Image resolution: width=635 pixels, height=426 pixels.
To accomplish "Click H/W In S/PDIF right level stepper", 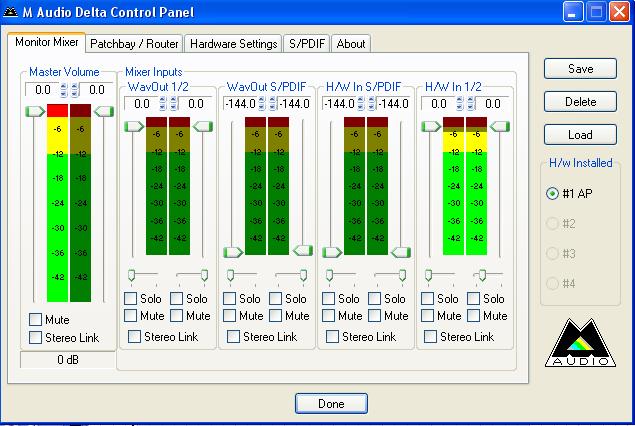I will click(372, 104).
